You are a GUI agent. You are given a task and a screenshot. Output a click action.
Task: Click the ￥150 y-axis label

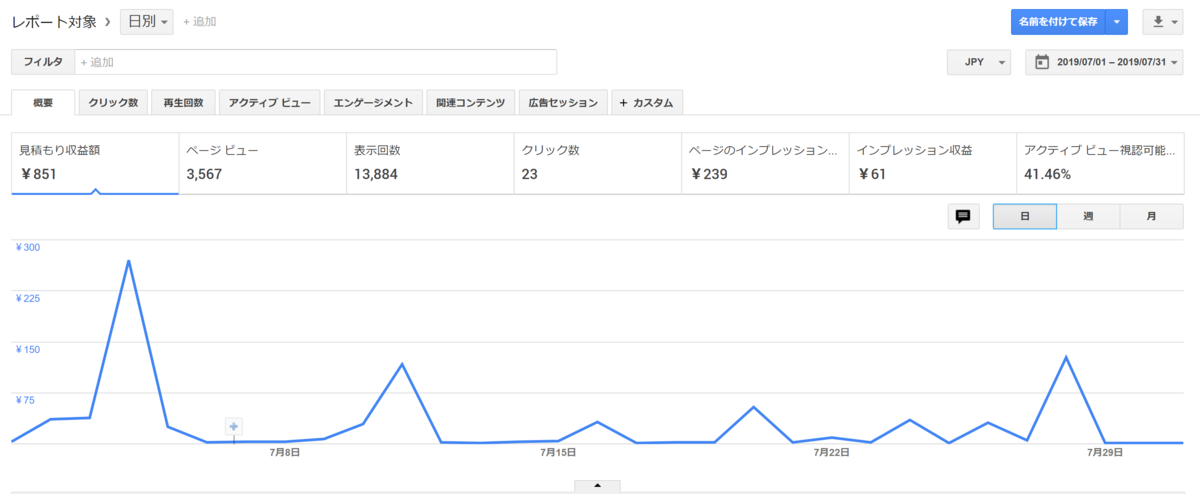pyautogui.click(x=27, y=349)
